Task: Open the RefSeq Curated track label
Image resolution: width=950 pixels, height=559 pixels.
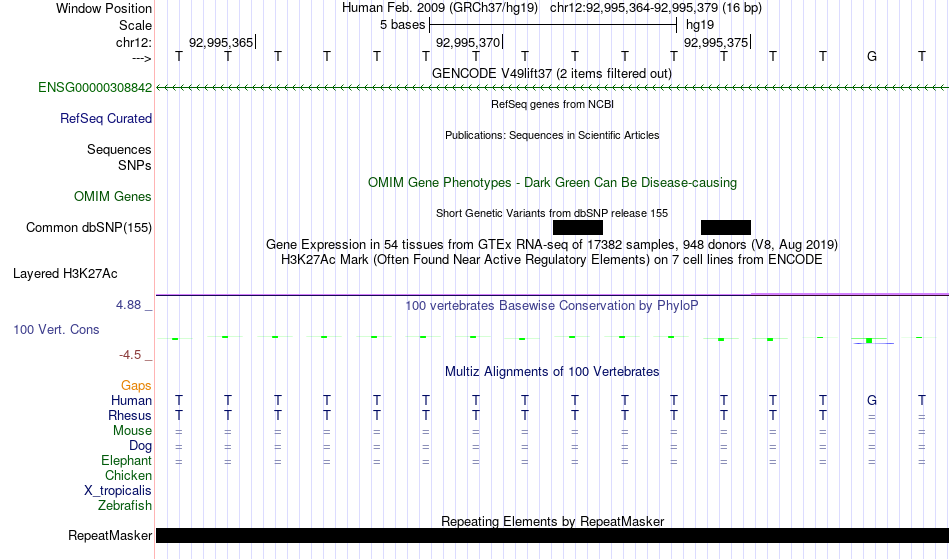Action: [106, 119]
